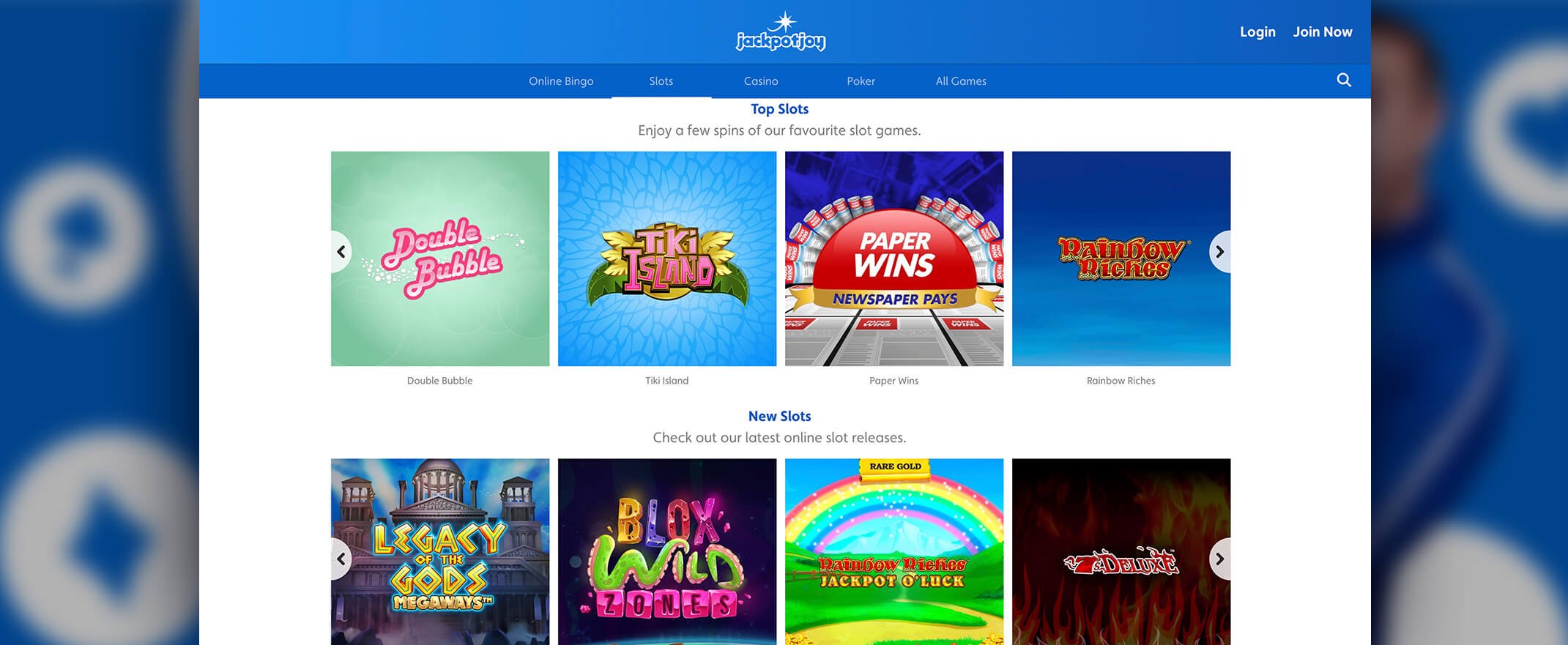Open Blox Wild Zones thumbnail
The height and width of the screenshot is (645, 1568).
tap(667, 552)
